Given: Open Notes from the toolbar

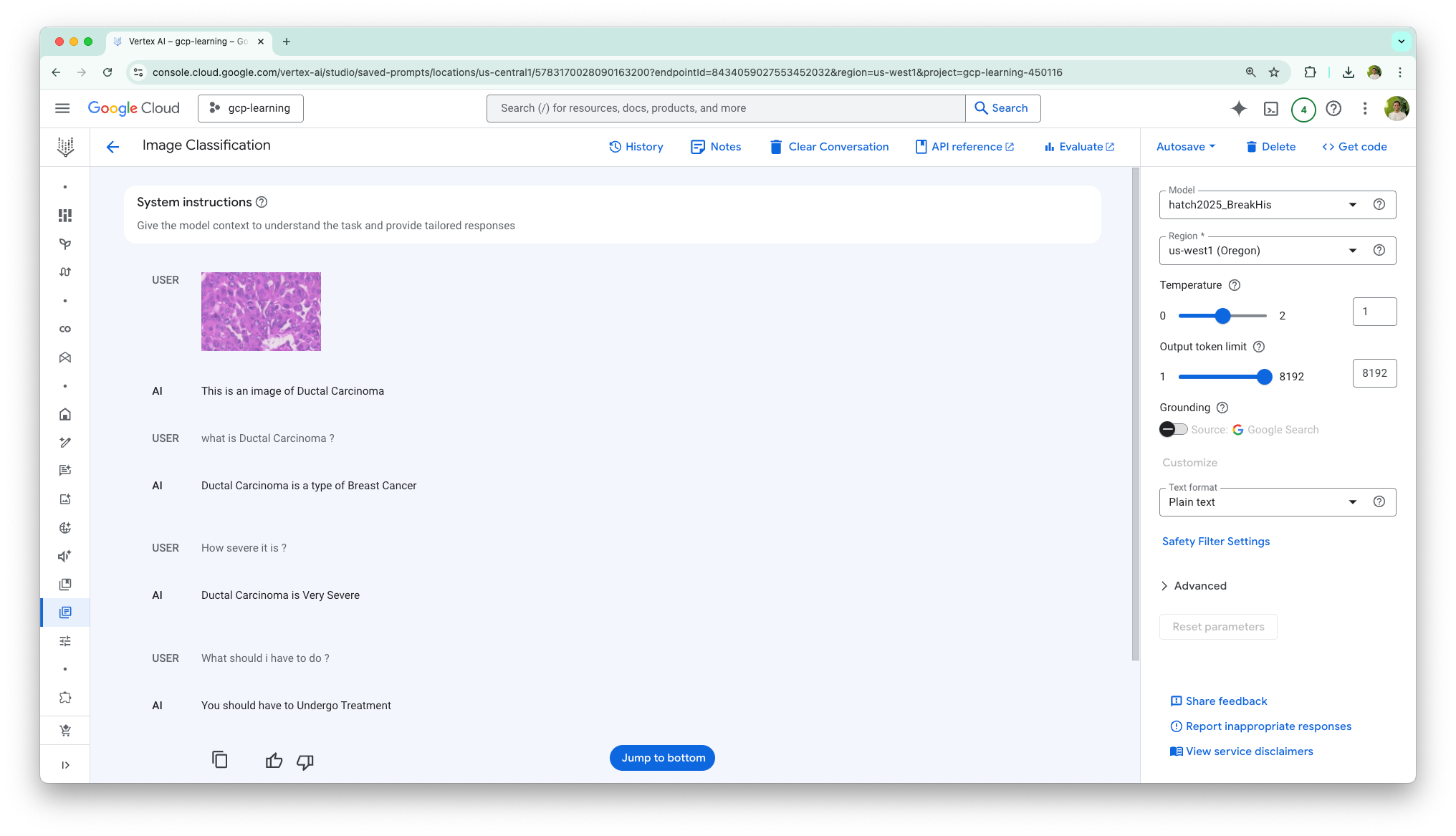Looking at the screenshot, I should (715, 147).
